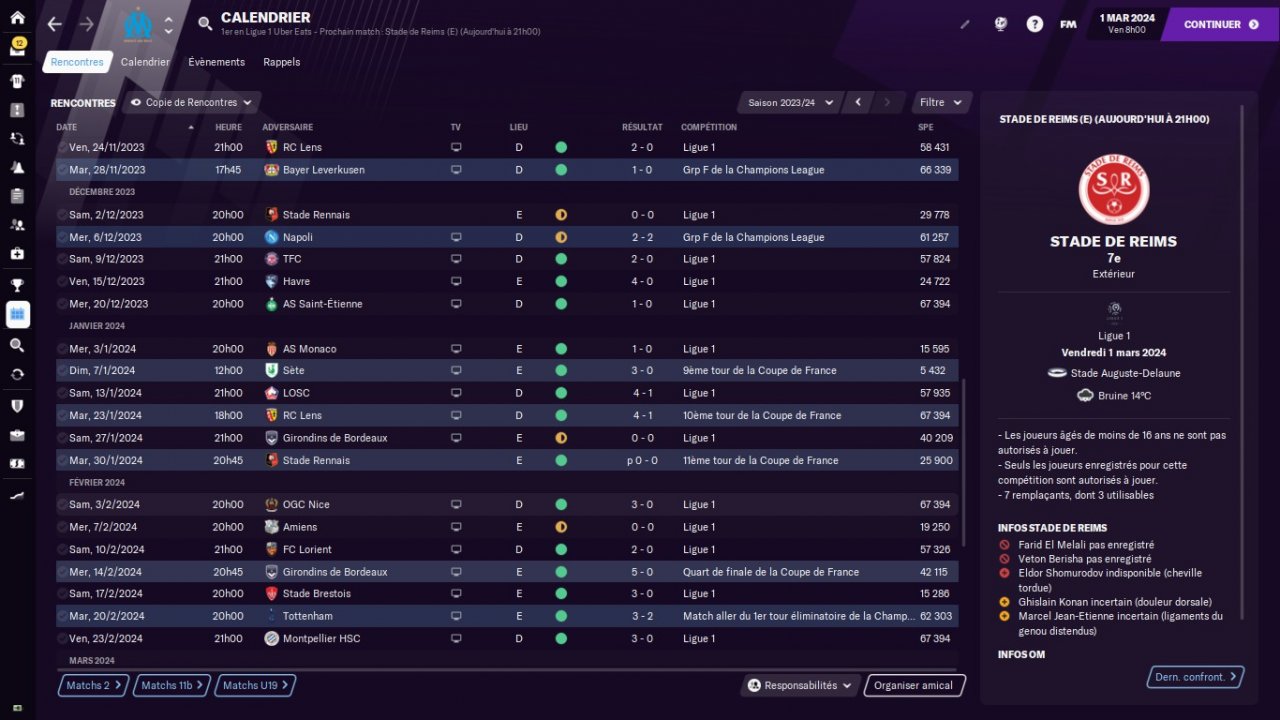Click the Napoli club badge
The height and width of the screenshot is (720, 1280).
[x=271, y=237]
